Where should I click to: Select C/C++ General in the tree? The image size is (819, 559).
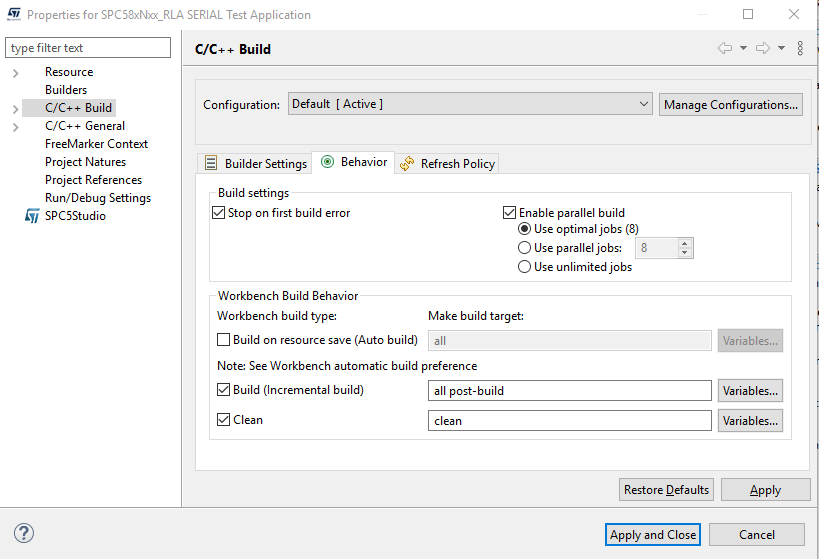coord(85,126)
